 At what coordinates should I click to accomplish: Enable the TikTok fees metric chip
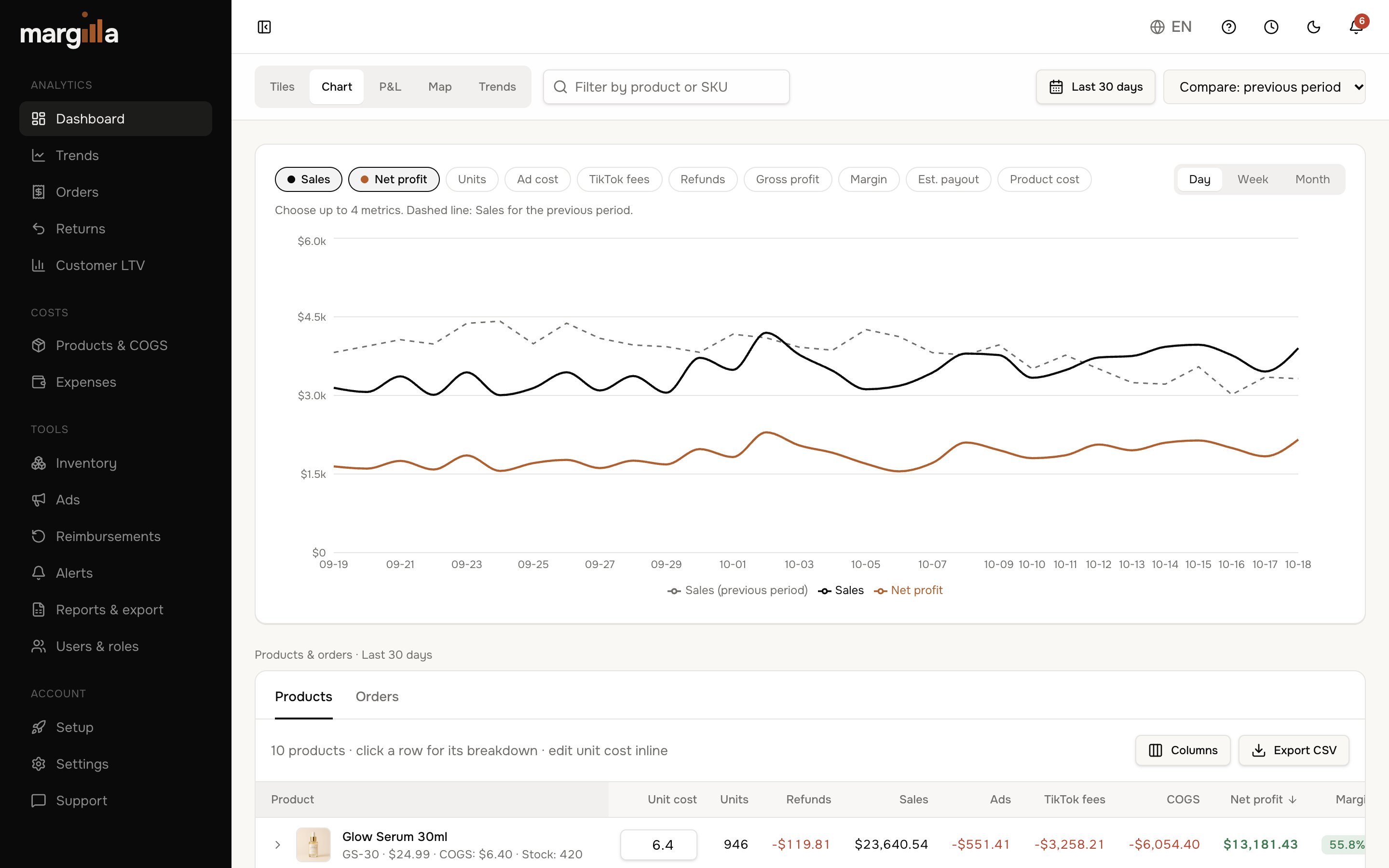click(x=619, y=179)
